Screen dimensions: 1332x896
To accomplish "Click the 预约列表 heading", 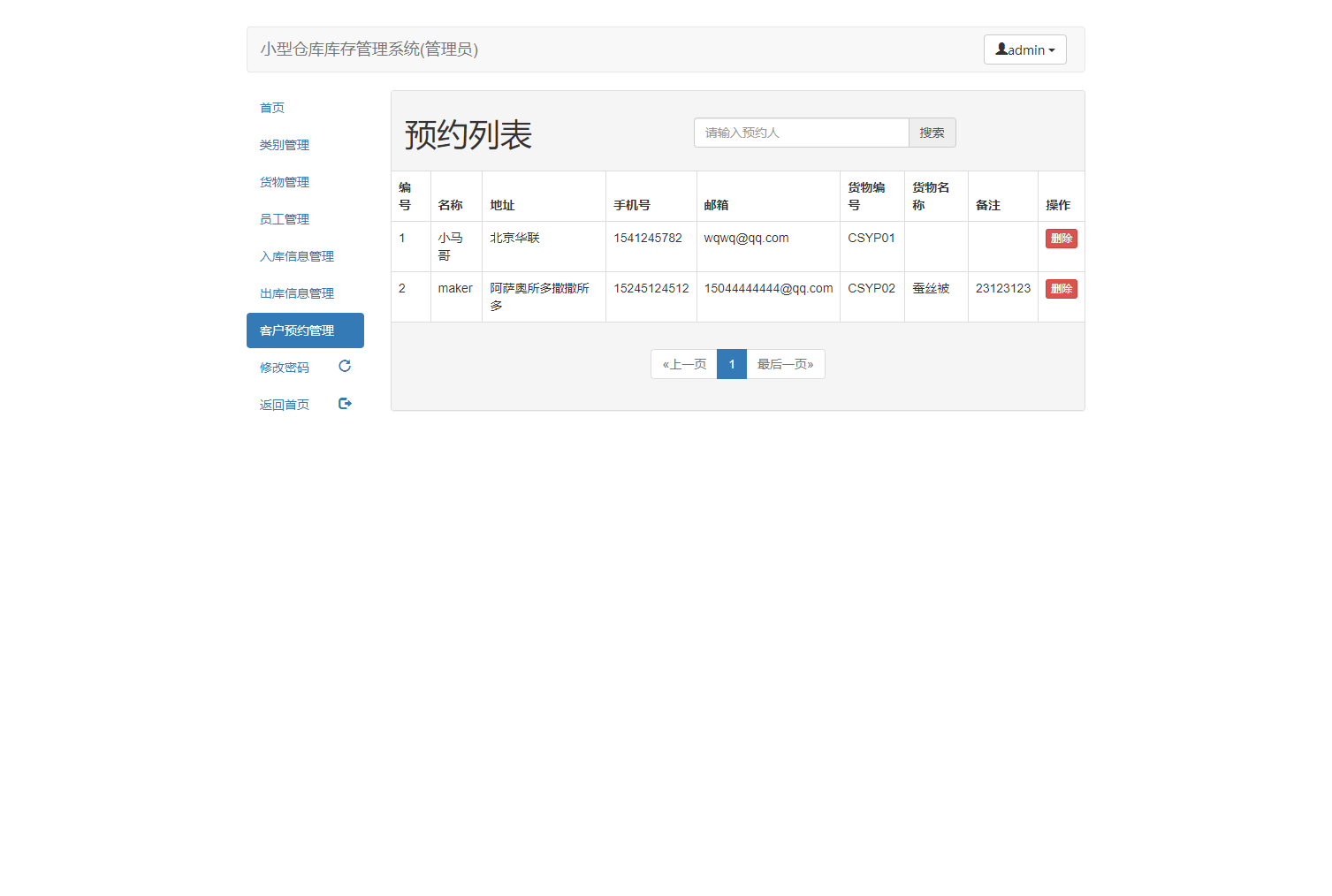I will pos(468,135).
